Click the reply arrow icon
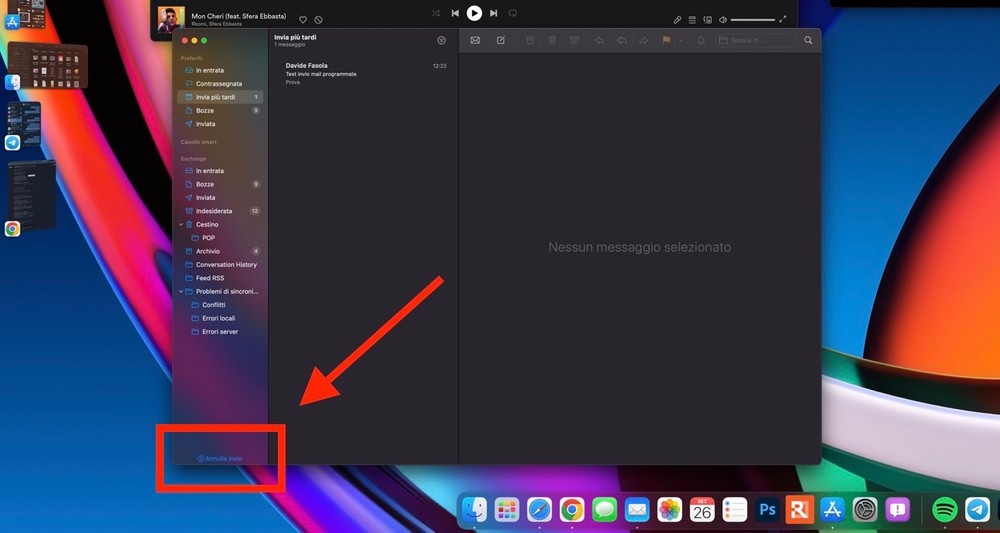 (599, 40)
